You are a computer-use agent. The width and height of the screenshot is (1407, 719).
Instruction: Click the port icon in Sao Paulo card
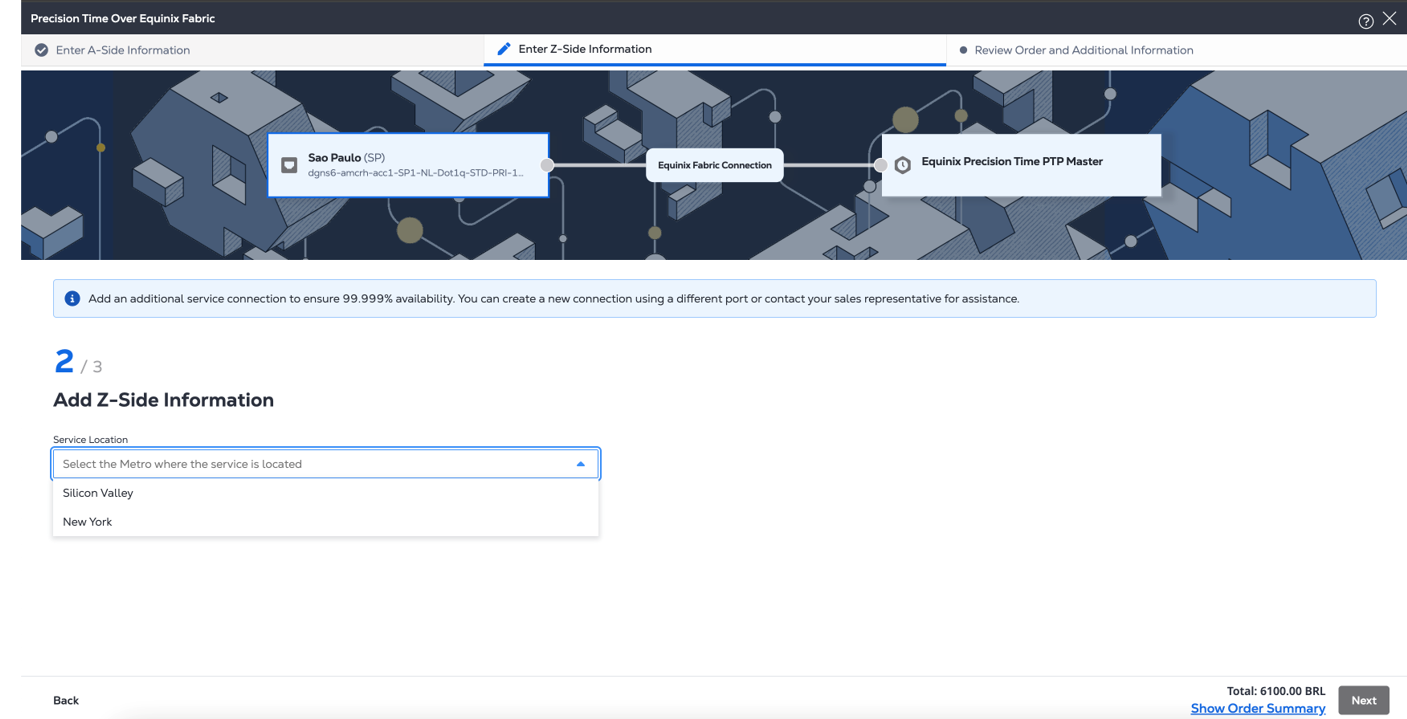[x=289, y=165]
